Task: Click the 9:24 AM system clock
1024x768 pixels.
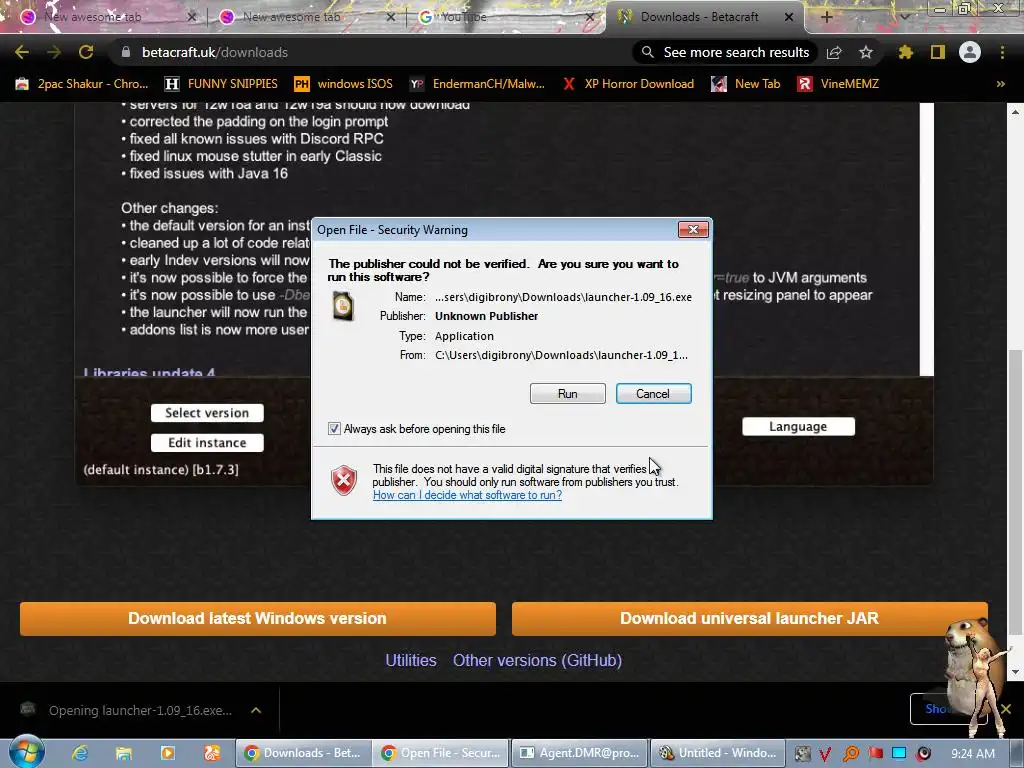Action: click(x=973, y=754)
